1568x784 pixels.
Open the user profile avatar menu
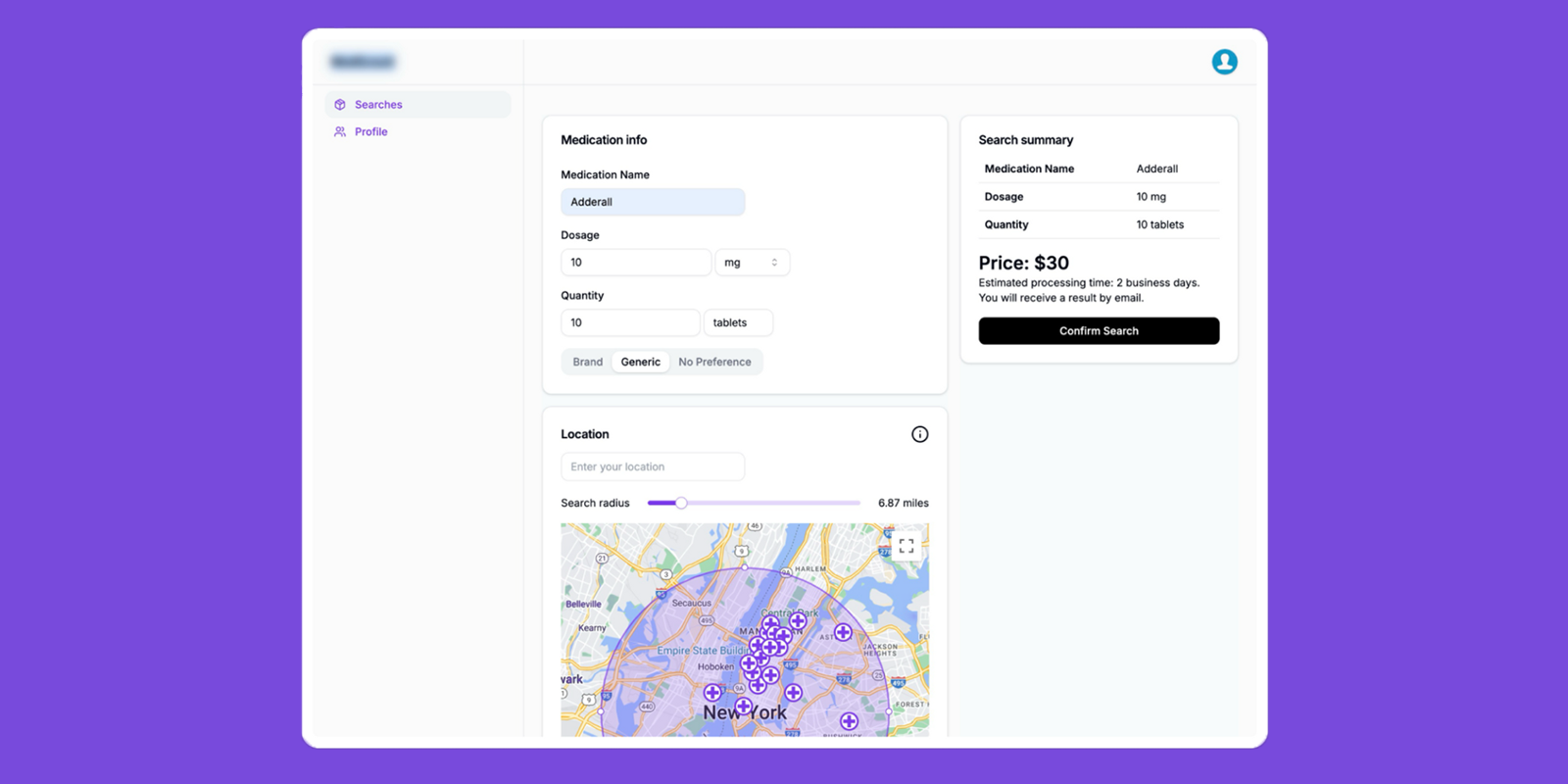click(x=1224, y=62)
